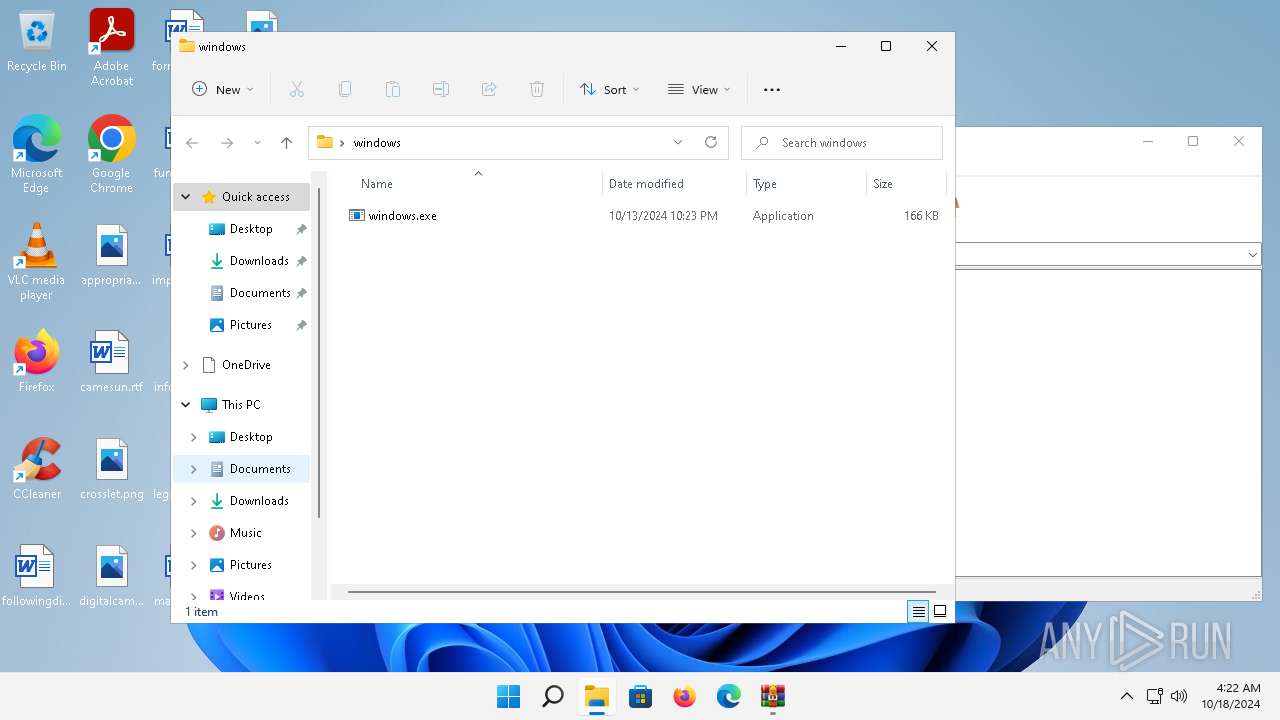Select crosslet.png desktop file
Screen dimensions: 1280x720
[x=112, y=468]
